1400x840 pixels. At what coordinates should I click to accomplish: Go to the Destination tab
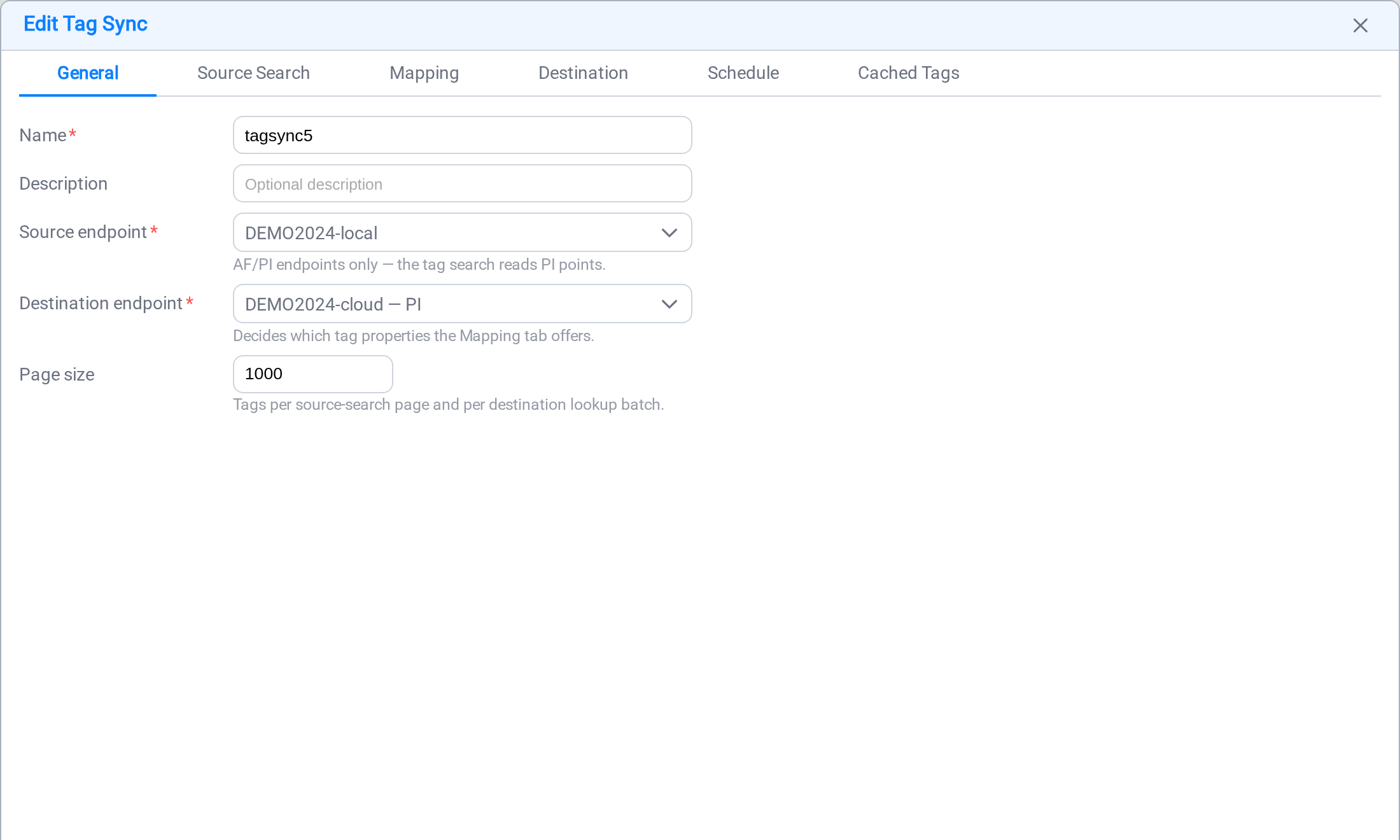(x=583, y=73)
